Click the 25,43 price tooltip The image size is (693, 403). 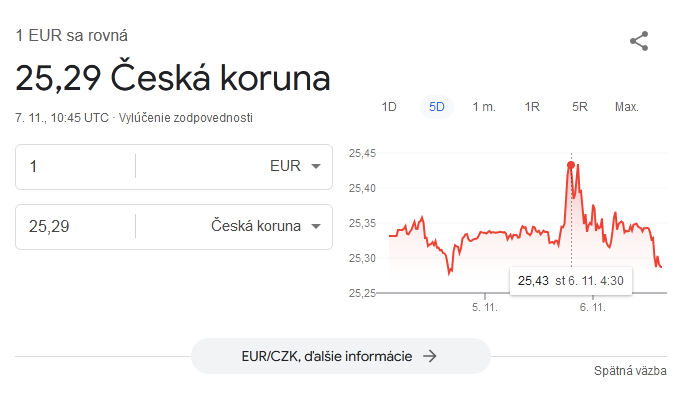pos(571,281)
